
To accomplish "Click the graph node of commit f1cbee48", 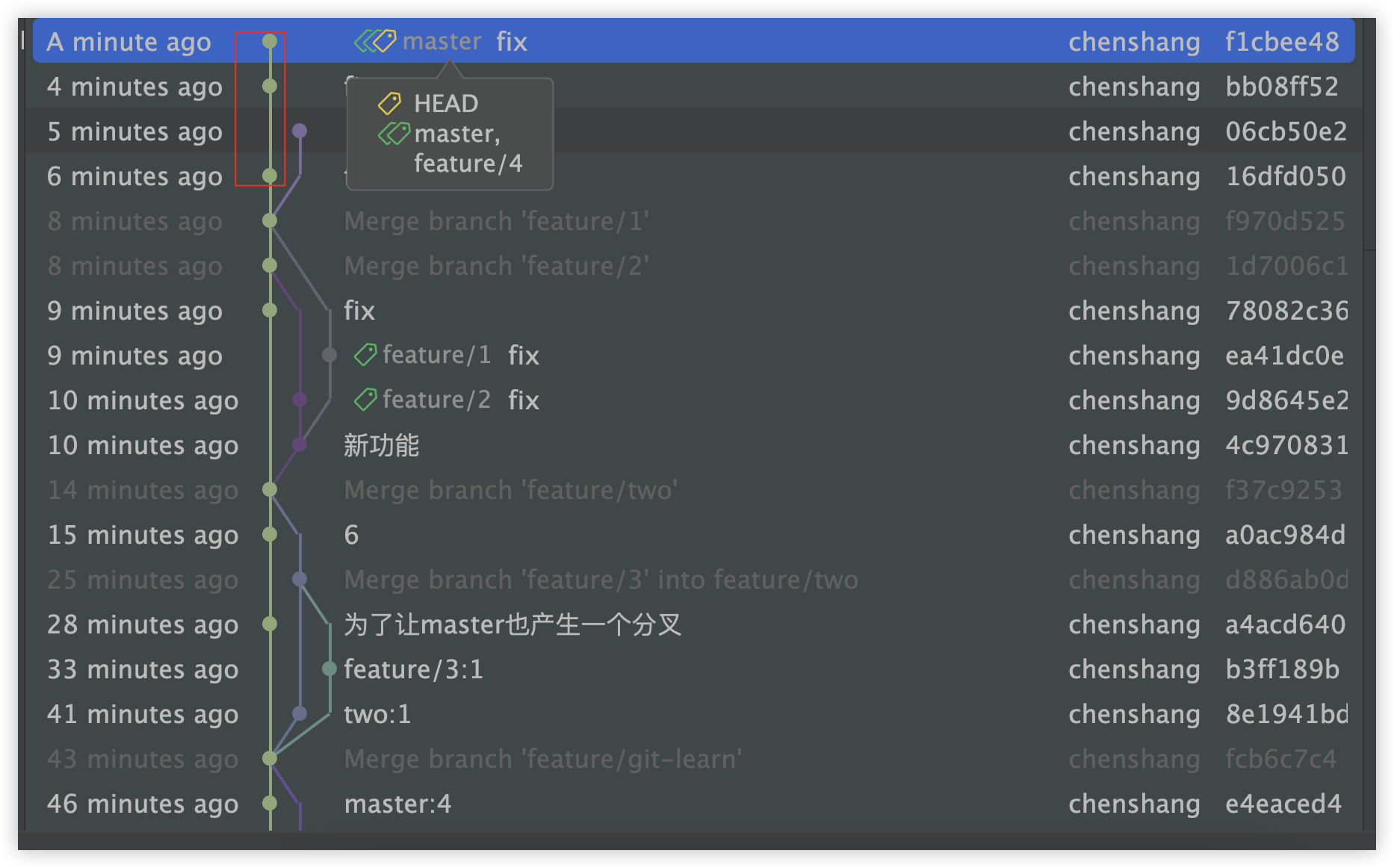I will 270,41.
